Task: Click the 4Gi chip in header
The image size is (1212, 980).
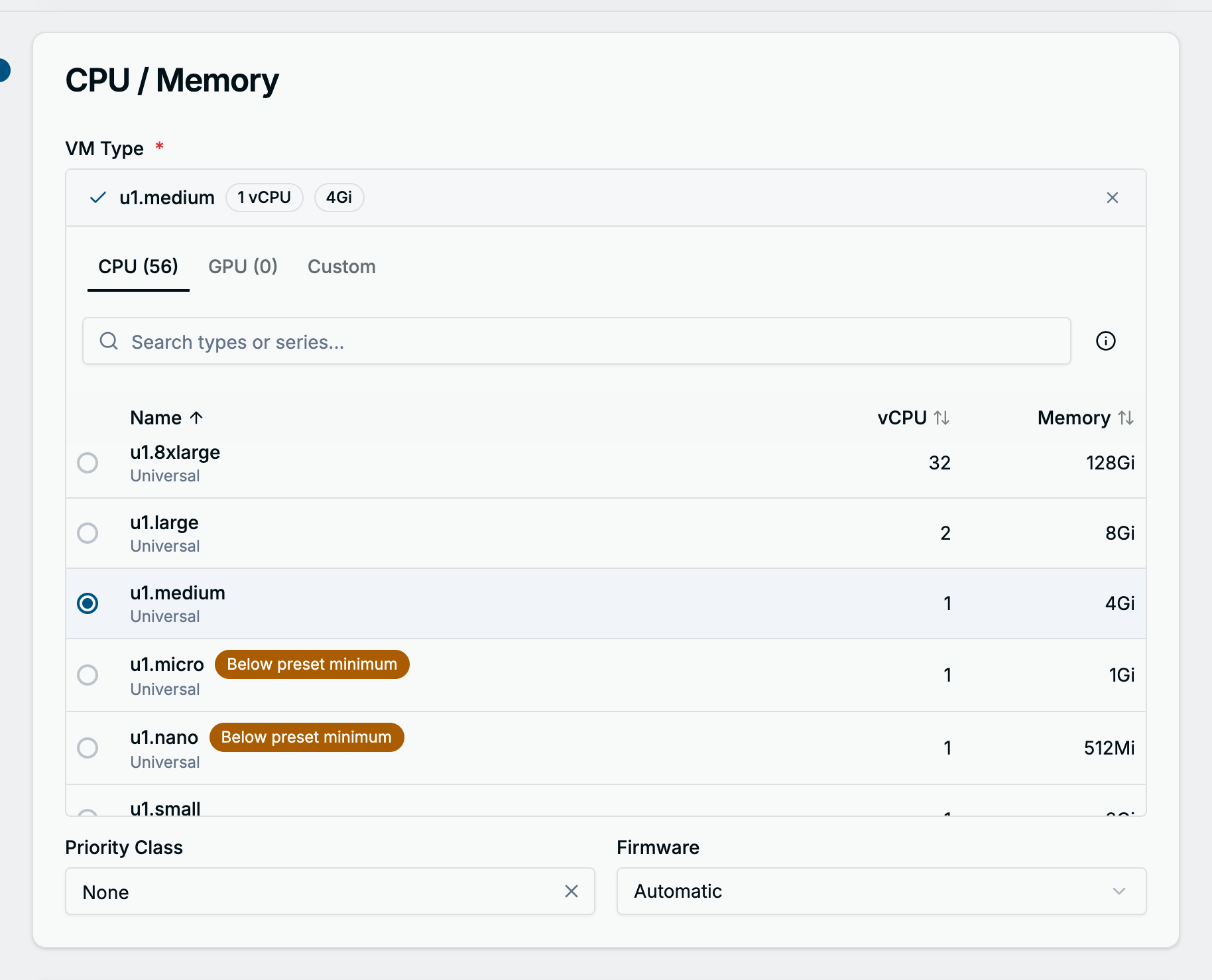Action: click(339, 198)
